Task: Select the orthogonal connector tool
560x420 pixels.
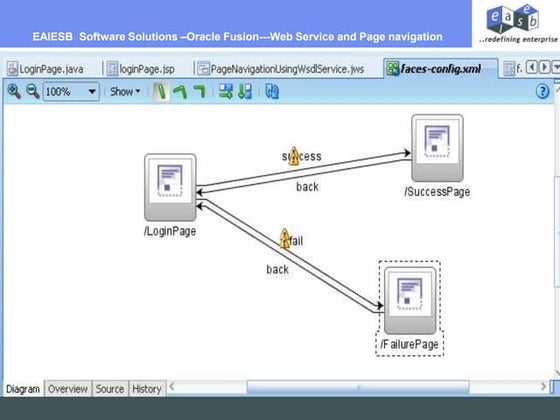Action: point(199,91)
